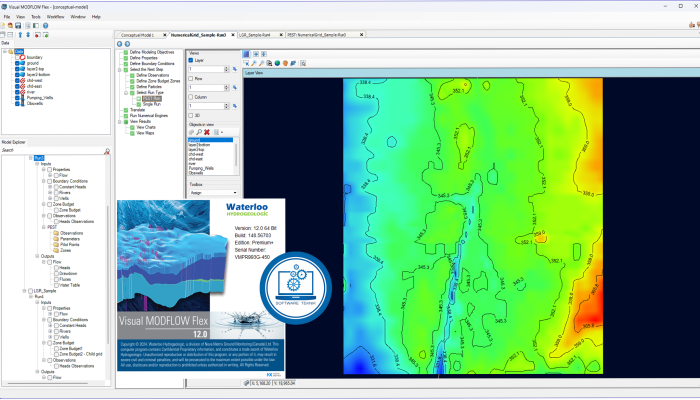Open the Run Numerical Engines step
The height and width of the screenshot is (400, 700).
click(149, 116)
